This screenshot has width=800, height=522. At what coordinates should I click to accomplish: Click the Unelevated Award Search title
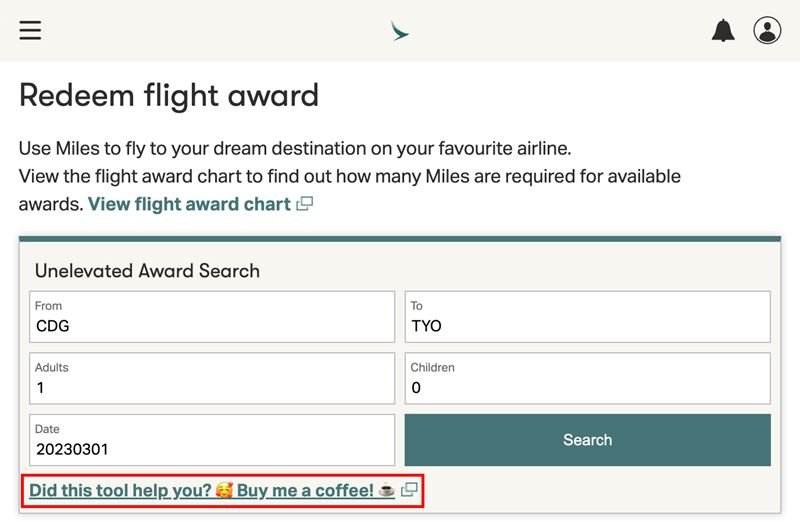pos(147,270)
